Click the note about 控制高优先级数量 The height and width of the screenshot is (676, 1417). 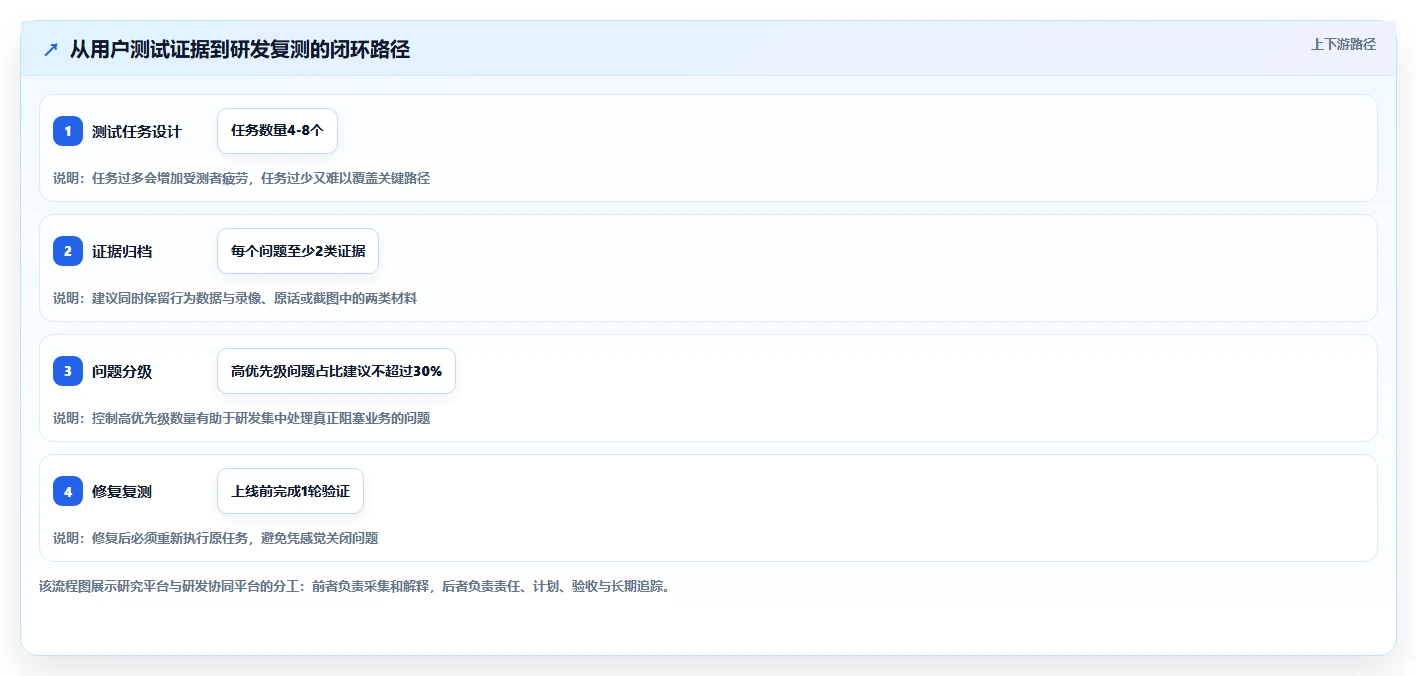[x=241, y=418]
